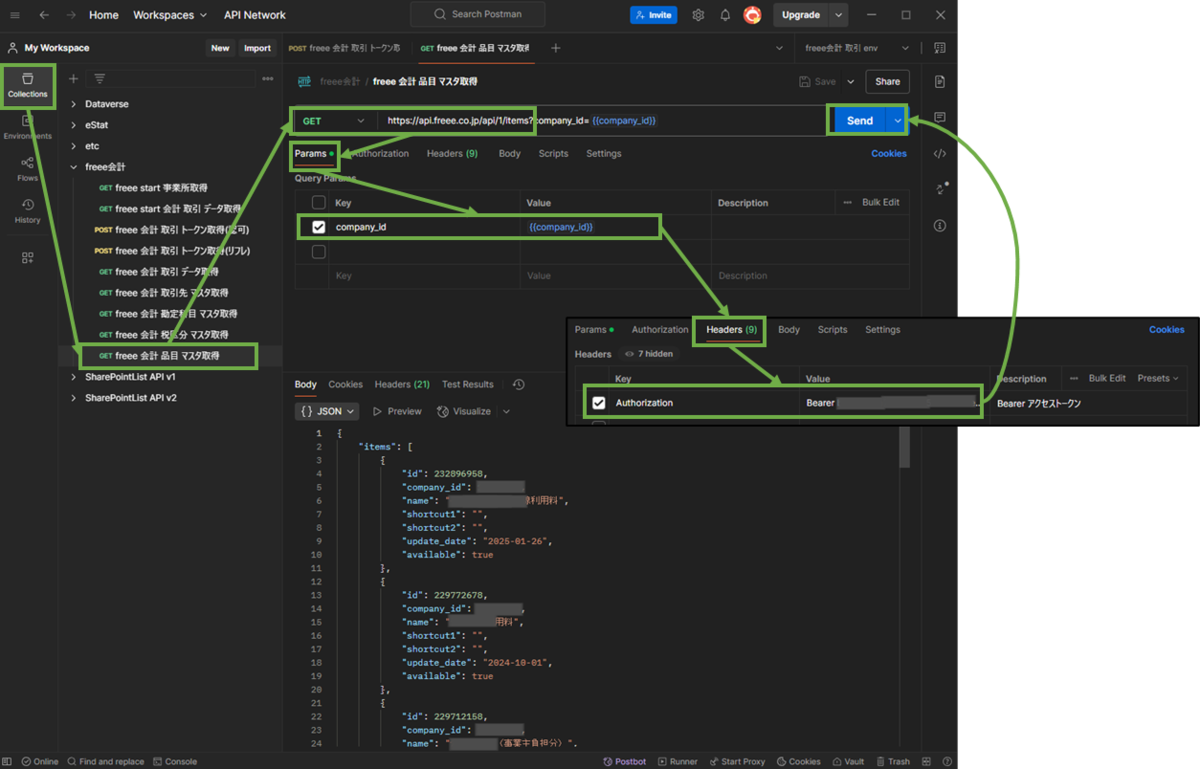The image size is (1200, 769).
Task: Open Runner in the status bar
Action: click(x=678, y=761)
